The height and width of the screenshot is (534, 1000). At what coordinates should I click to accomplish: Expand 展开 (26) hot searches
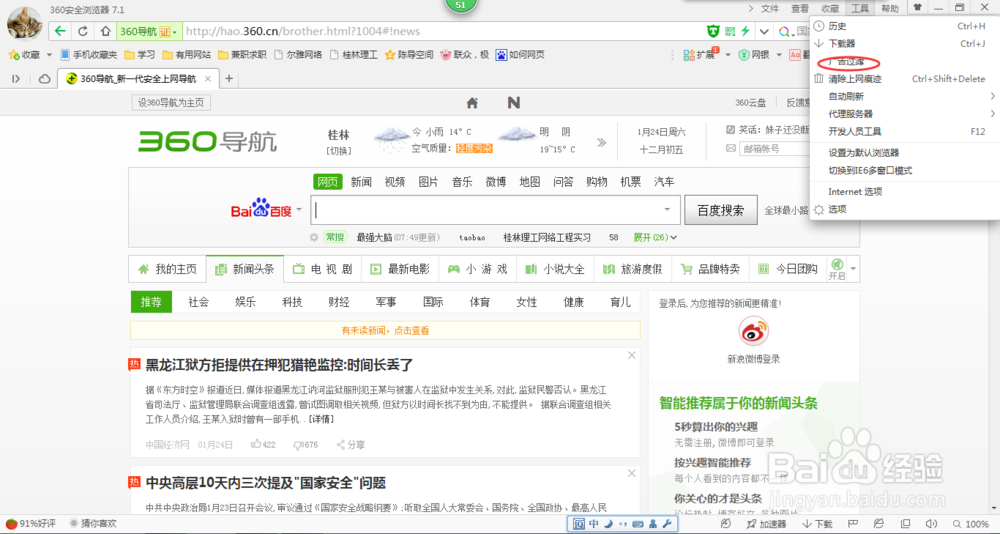[655, 237]
